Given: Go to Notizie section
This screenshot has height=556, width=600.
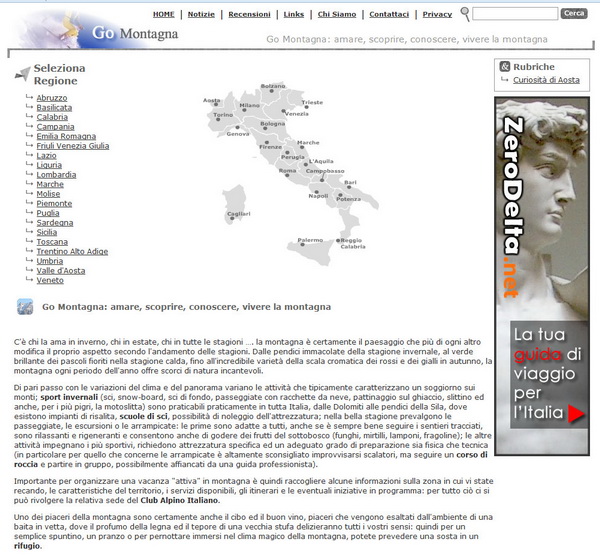Looking at the screenshot, I should (x=201, y=14).
